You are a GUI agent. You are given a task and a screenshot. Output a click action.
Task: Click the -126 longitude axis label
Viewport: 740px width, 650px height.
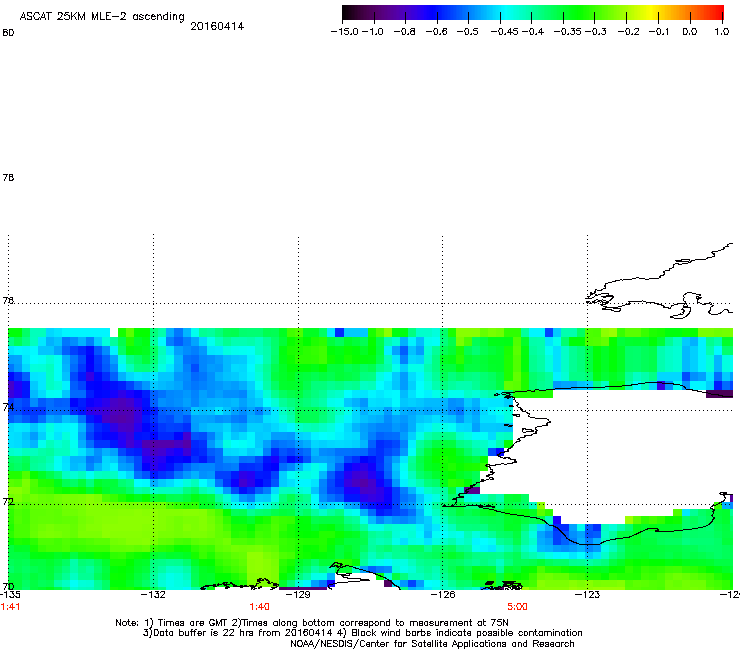443,594
